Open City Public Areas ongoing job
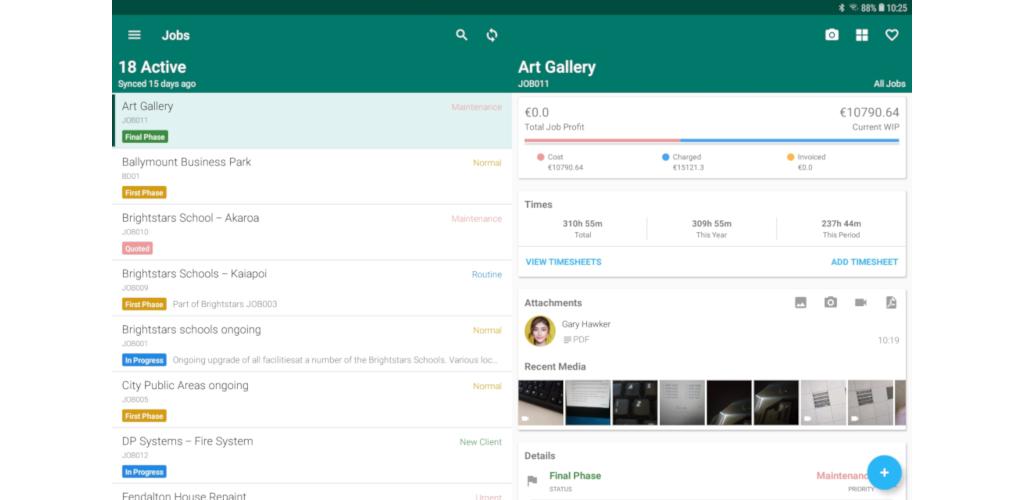 coord(312,399)
